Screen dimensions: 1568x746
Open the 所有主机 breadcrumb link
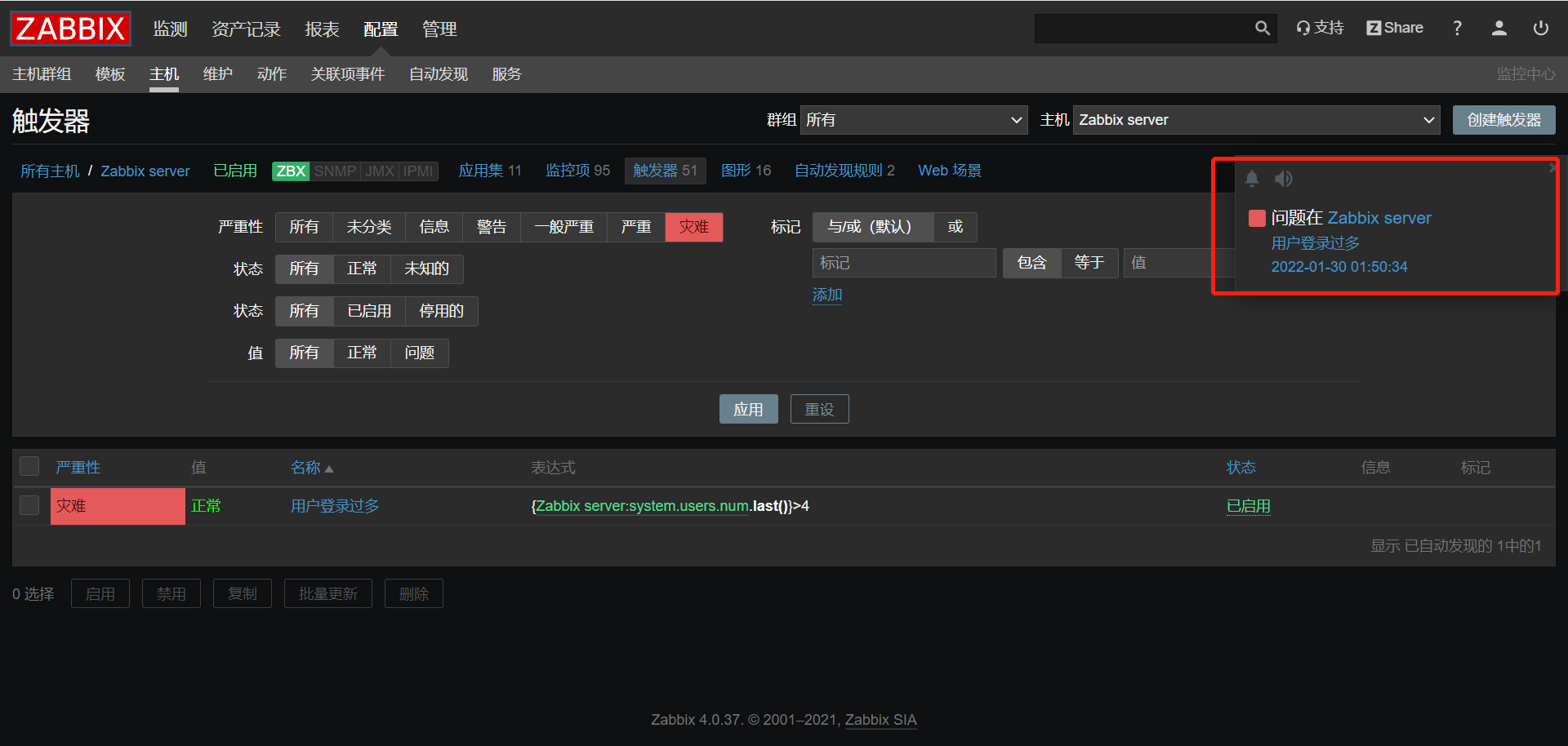(x=50, y=171)
